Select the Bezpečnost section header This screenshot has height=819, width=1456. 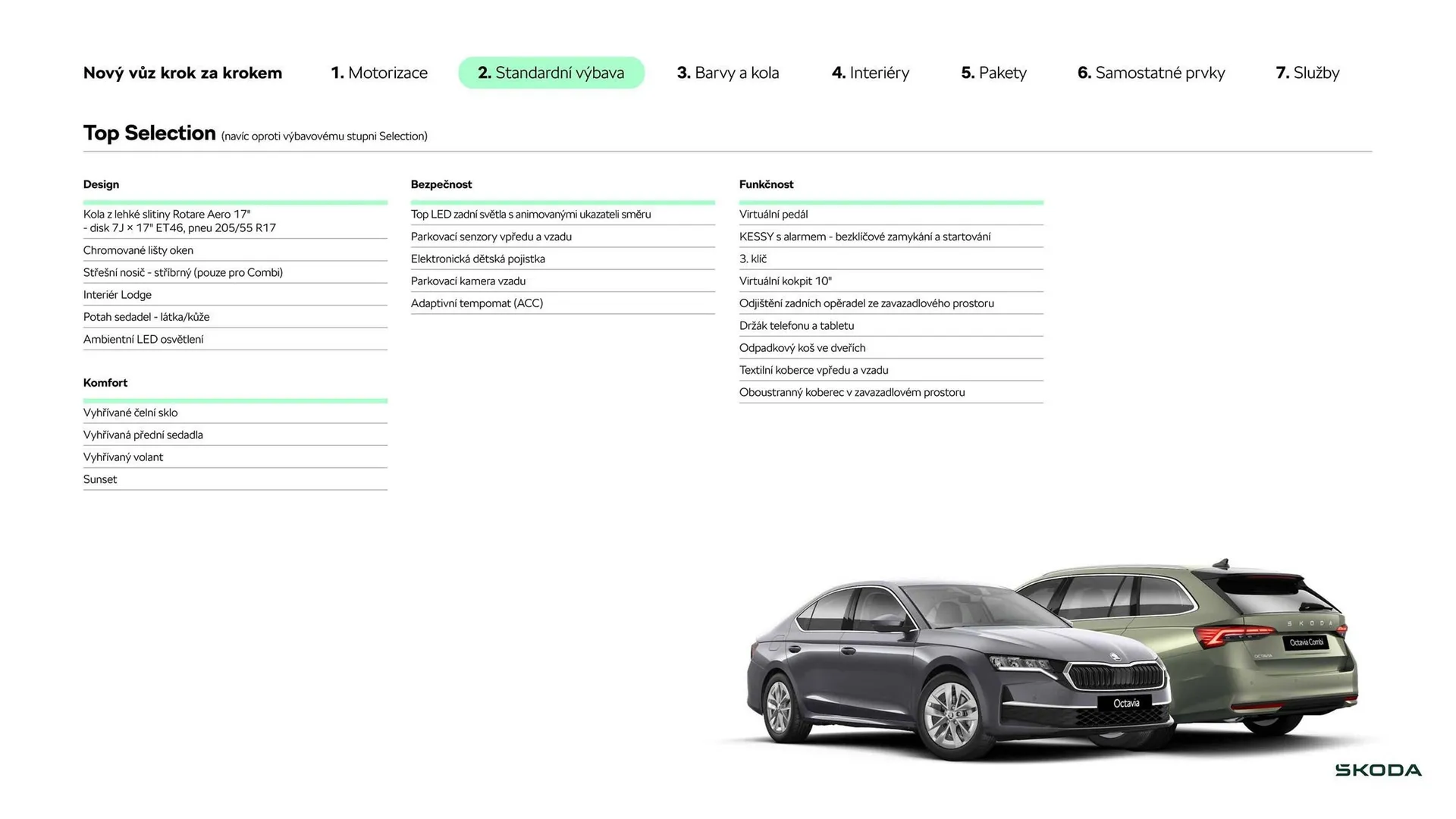point(441,184)
